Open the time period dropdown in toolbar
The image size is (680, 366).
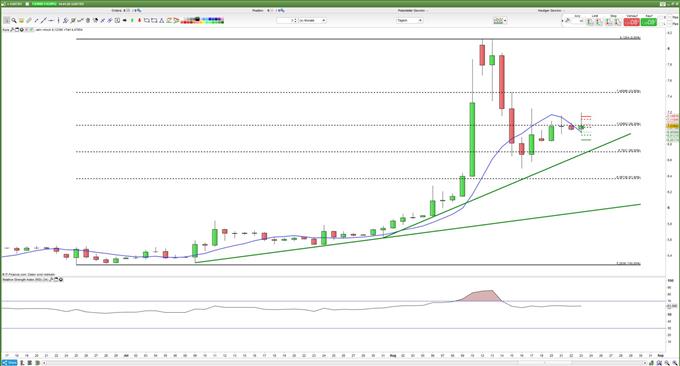click(312, 20)
